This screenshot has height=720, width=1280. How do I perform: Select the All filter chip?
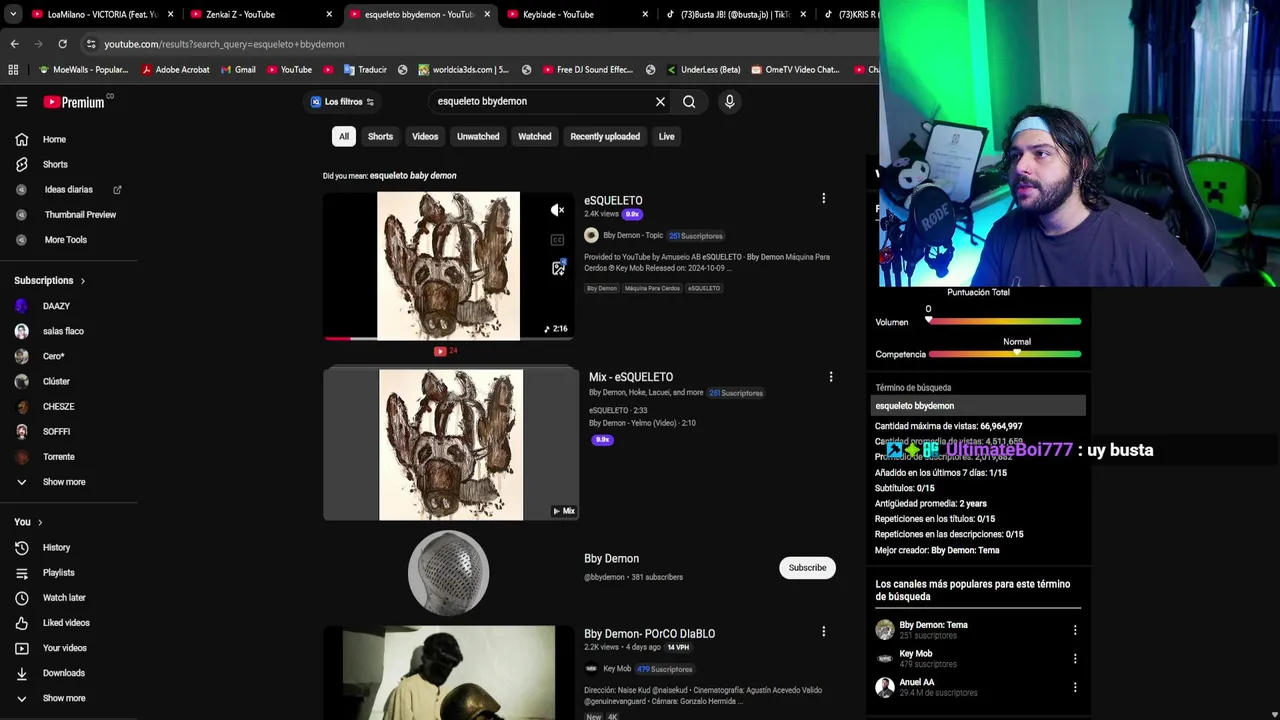344,136
